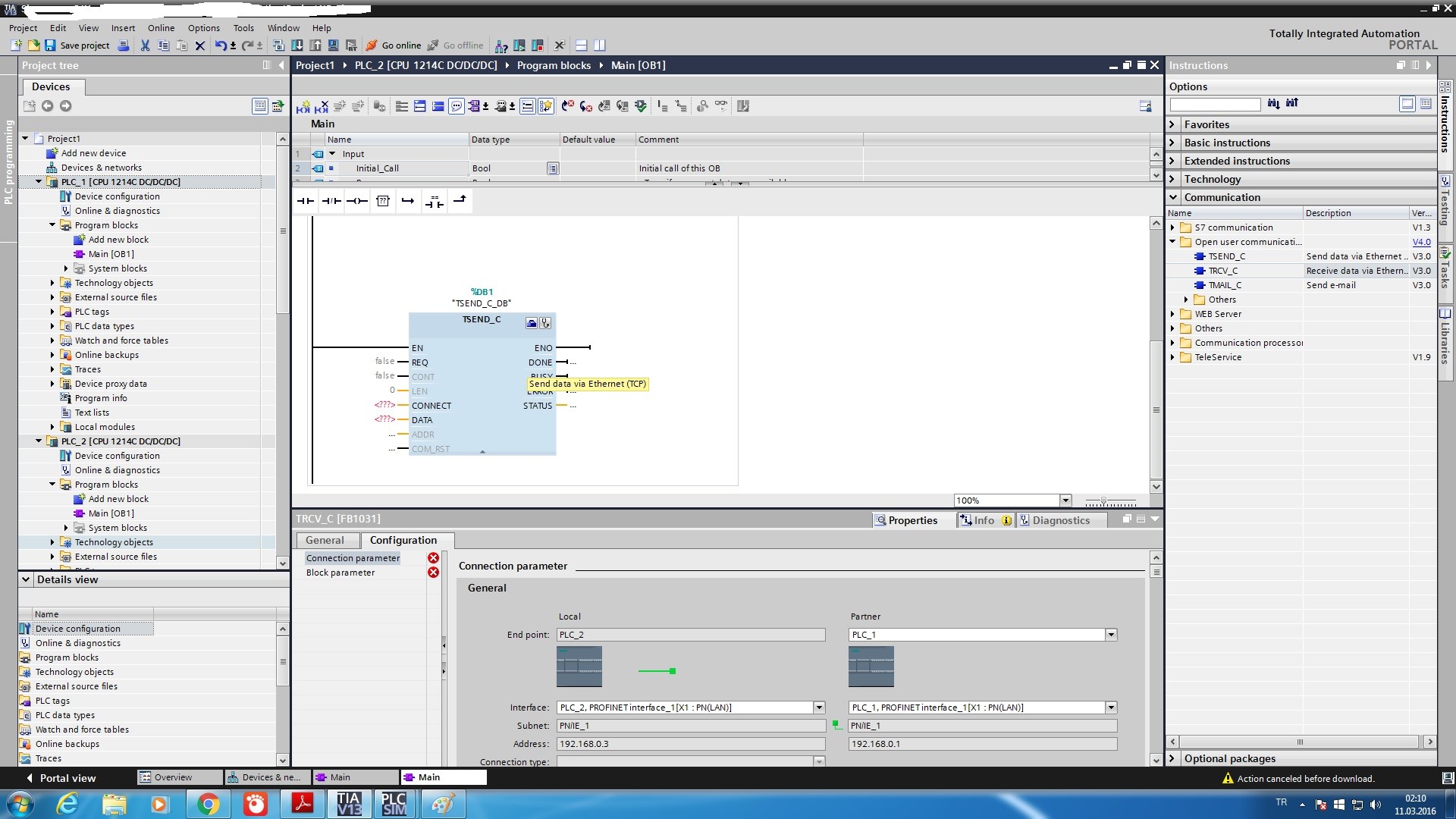This screenshot has height=819, width=1456.
Task: Open the Project menu
Action: (x=23, y=28)
